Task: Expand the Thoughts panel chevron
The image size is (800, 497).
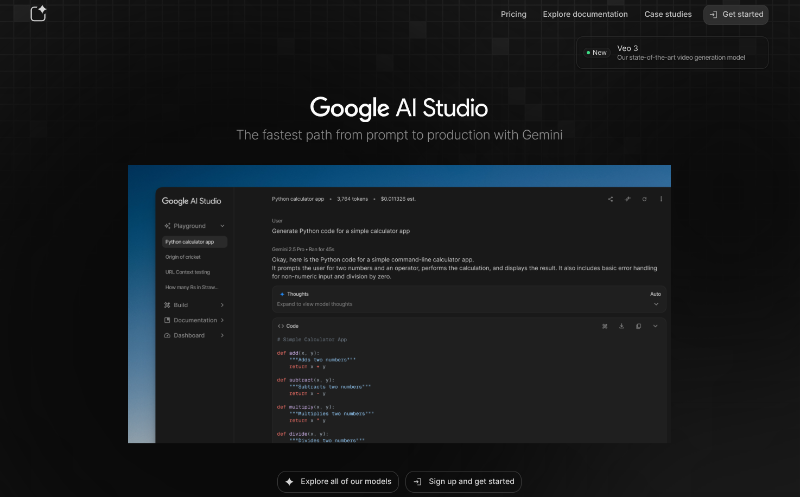Action: 656,304
